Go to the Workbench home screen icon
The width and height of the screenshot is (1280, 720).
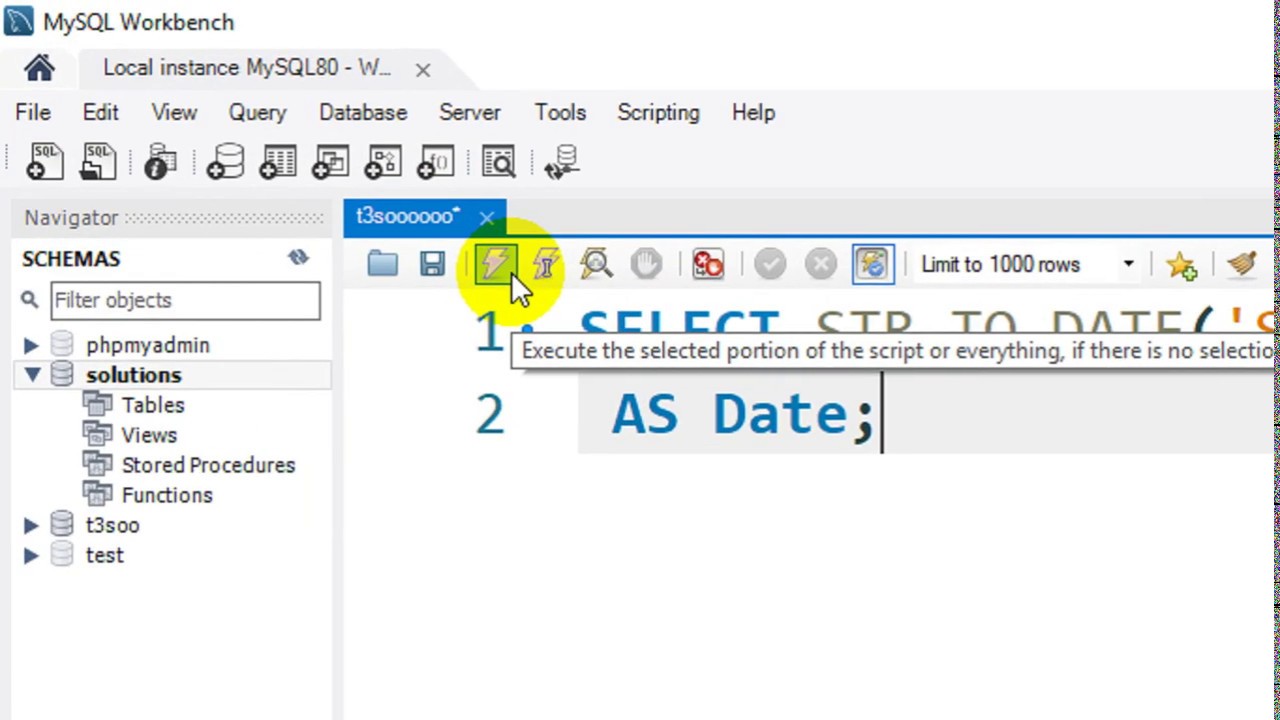[x=40, y=68]
